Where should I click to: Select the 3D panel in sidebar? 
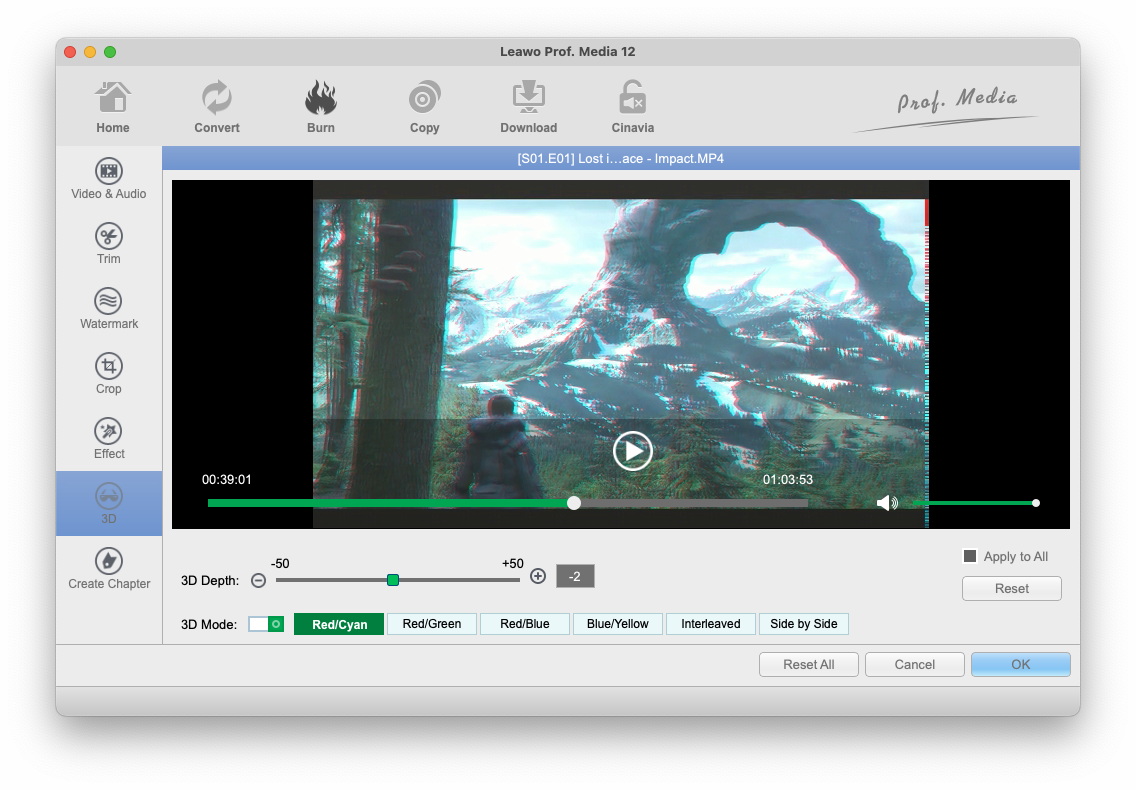(x=109, y=504)
